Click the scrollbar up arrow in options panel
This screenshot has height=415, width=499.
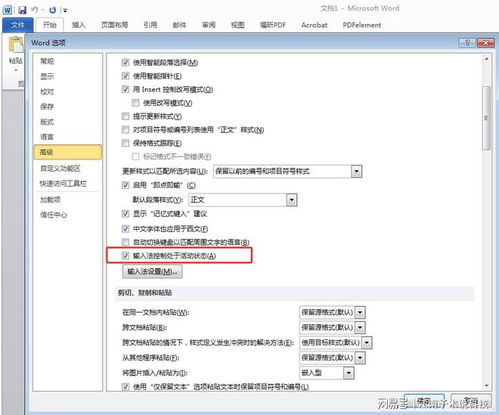(486, 59)
